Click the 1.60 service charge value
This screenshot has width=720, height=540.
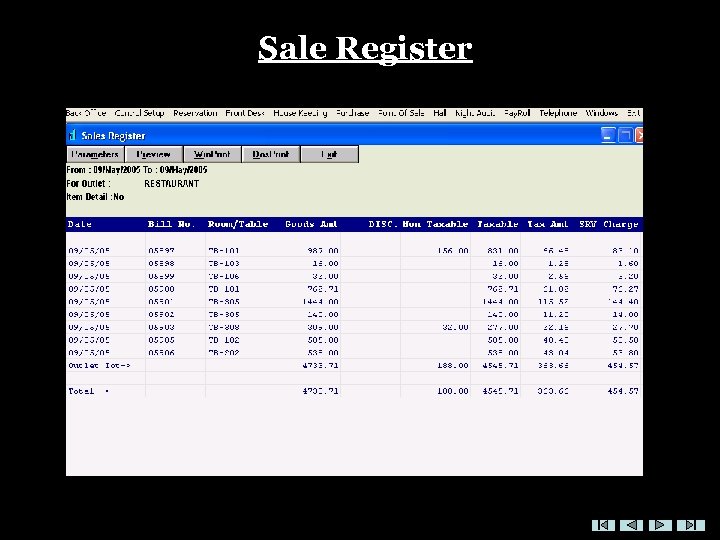[x=628, y=264]
